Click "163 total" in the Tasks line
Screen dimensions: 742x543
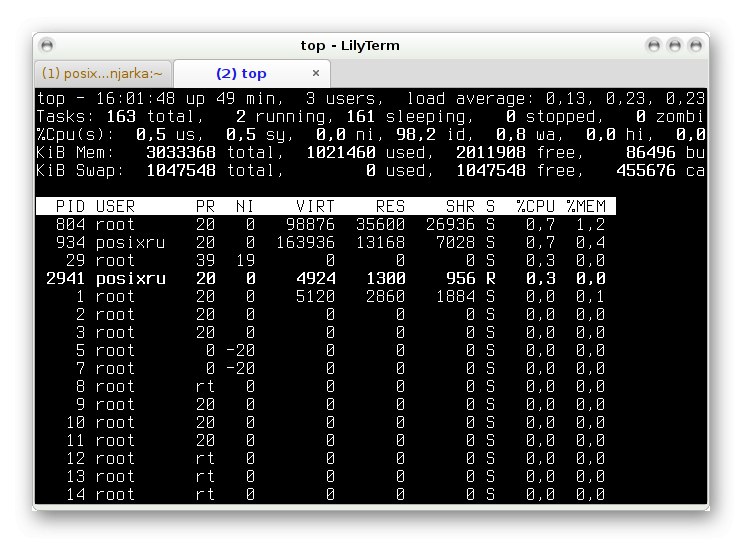point(150,116)
